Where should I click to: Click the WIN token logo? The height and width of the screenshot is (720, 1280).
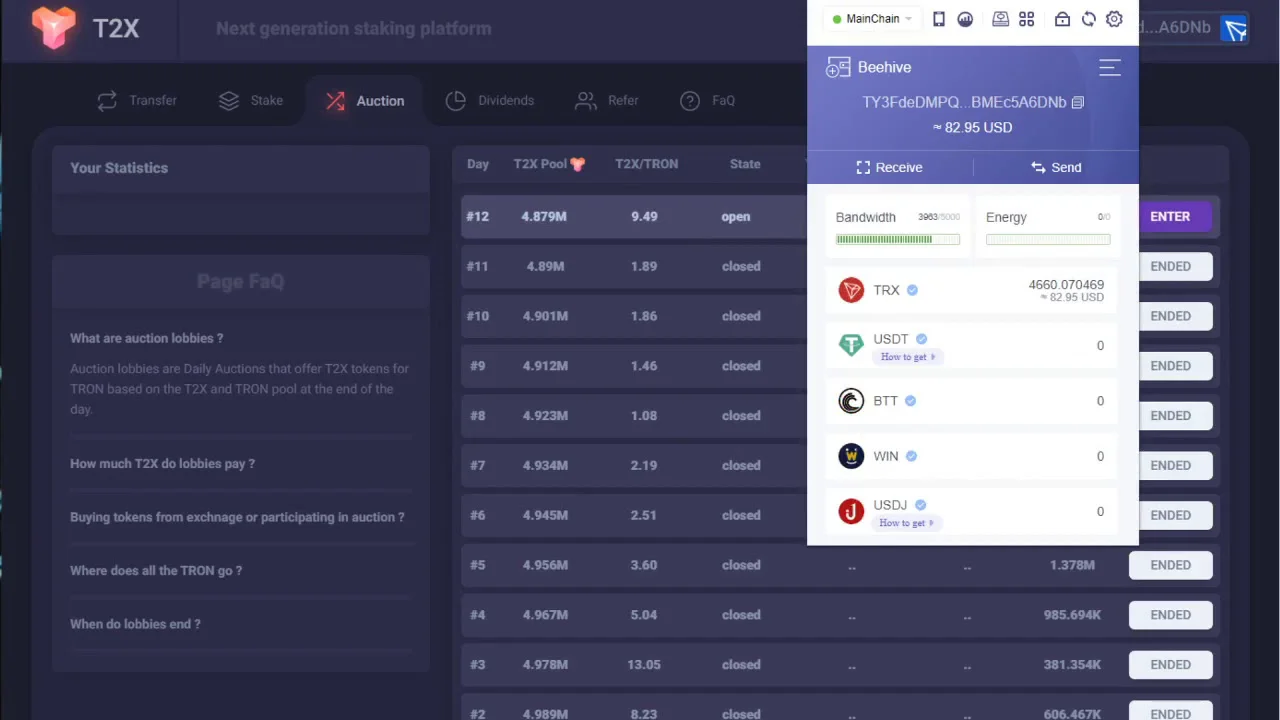[851, 456]
